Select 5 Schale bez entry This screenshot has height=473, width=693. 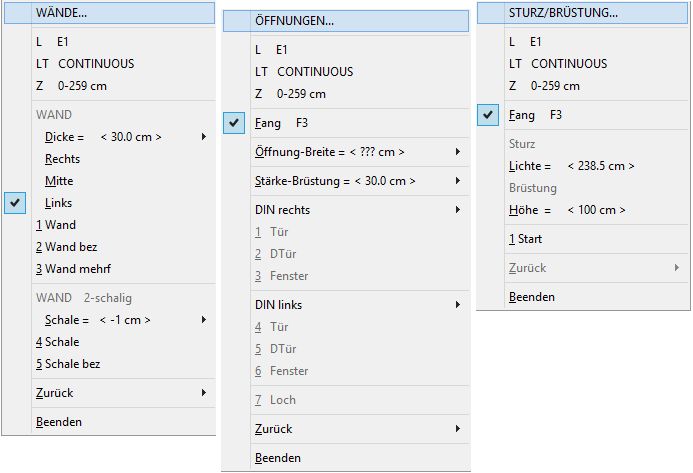click(68, 364)
